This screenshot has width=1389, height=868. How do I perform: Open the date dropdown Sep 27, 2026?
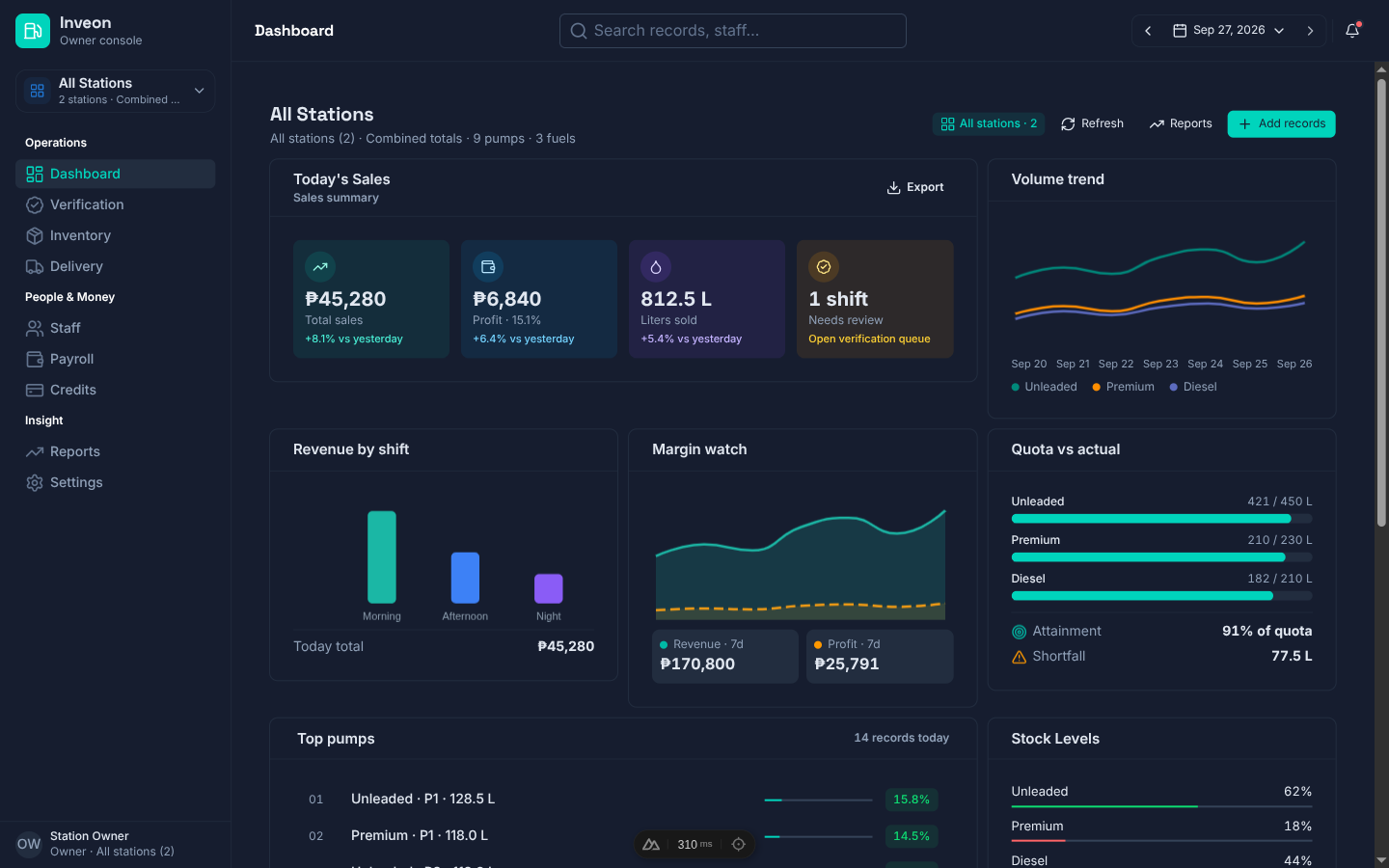pyautogui.click(x=1229, y=31)
